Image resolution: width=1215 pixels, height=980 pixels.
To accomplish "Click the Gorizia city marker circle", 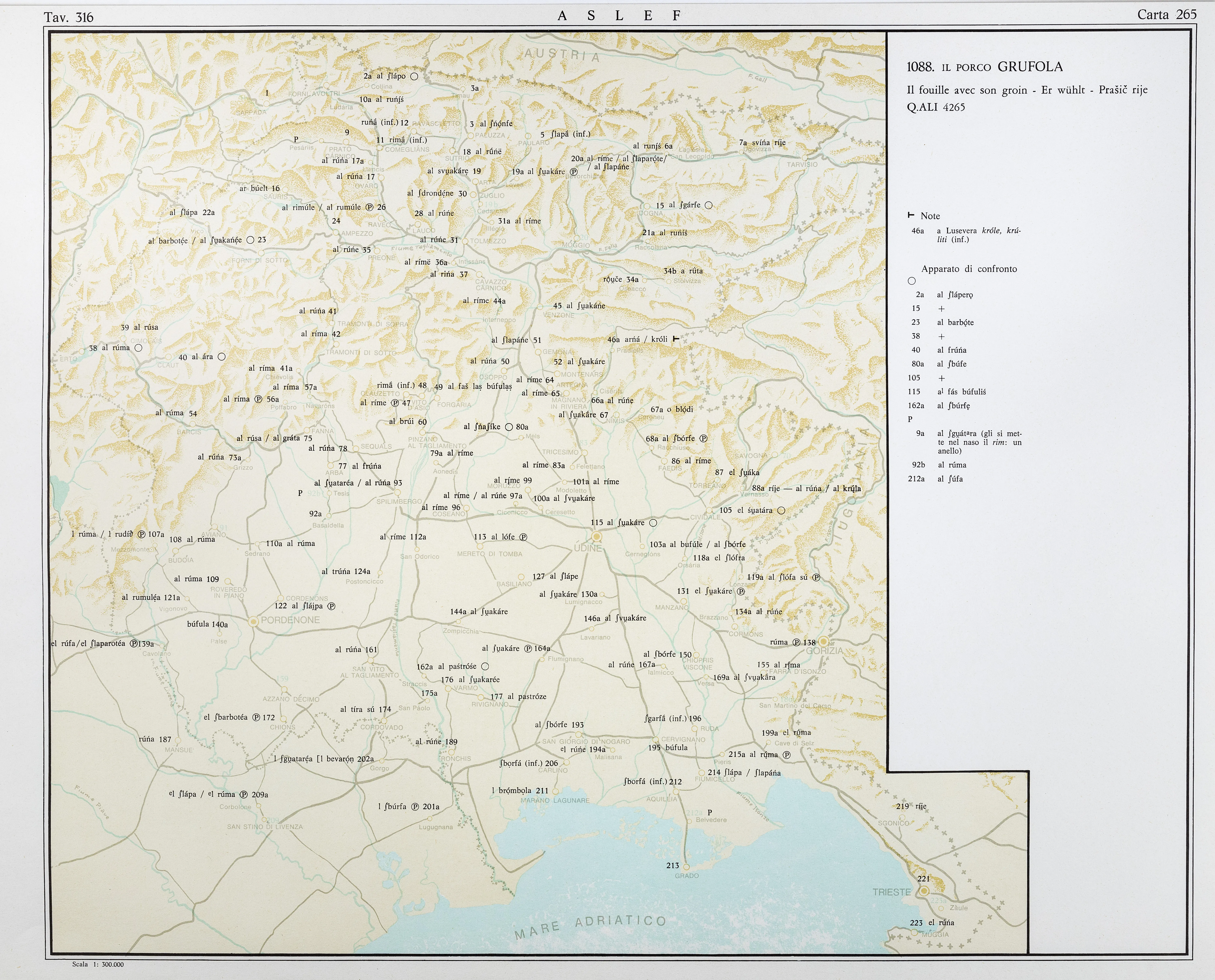I will point(824,641).
